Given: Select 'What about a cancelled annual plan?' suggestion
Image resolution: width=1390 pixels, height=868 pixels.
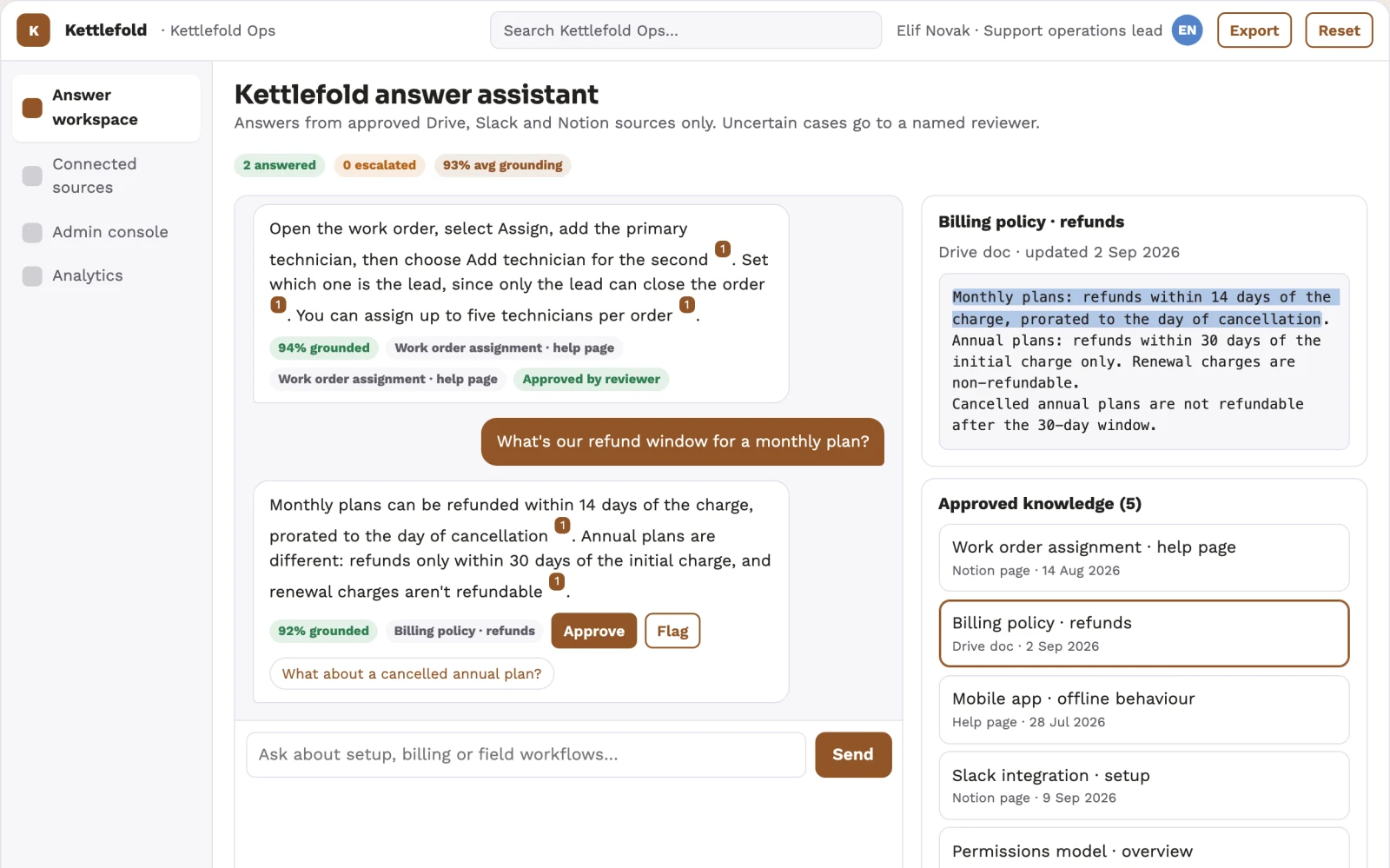Looking at the screenshot, I should tap(412, 674).
